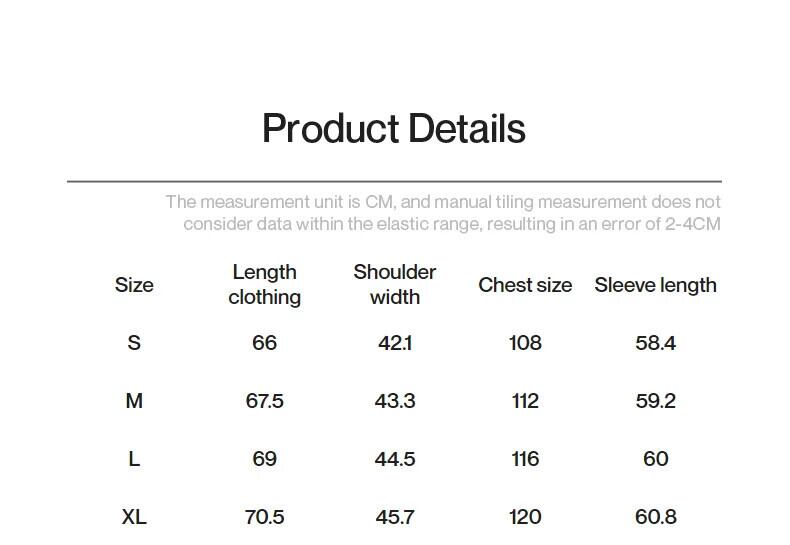This screenshot has width=790, height=545.
Task: Click sleeve length value 60.8
Action: point(655,517)
